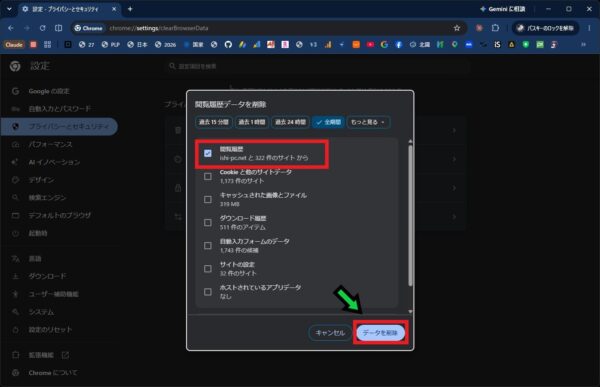Viewport: 600px width, 387px height.
Task: Open the PLP bookmark
Action: pyautogui.click(x=111, y=45)
